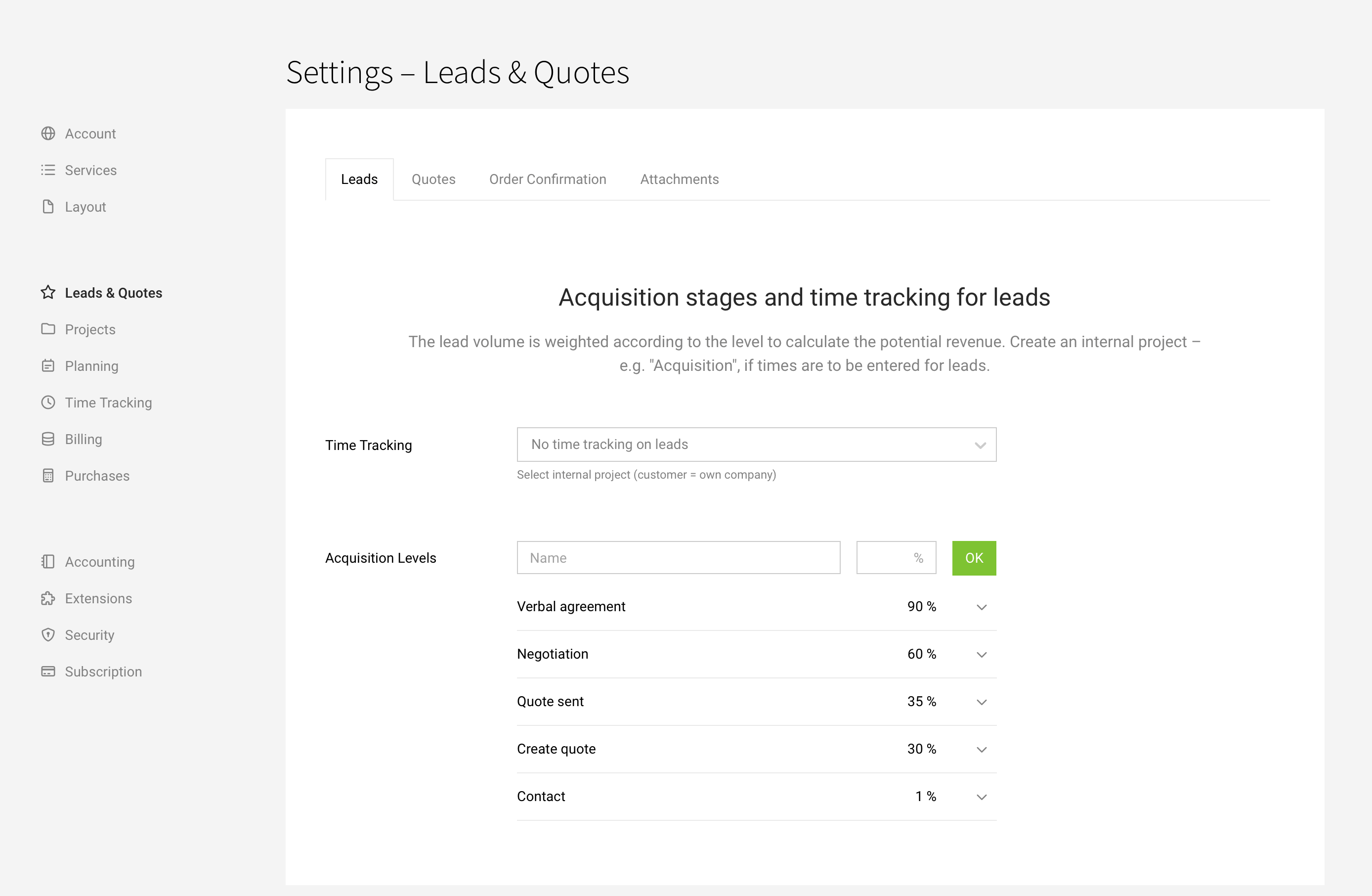The width and height of the screenshot is (1372, 896).
Task: Expand the Verbal agreement level chevron
Action: coord(982,607)
